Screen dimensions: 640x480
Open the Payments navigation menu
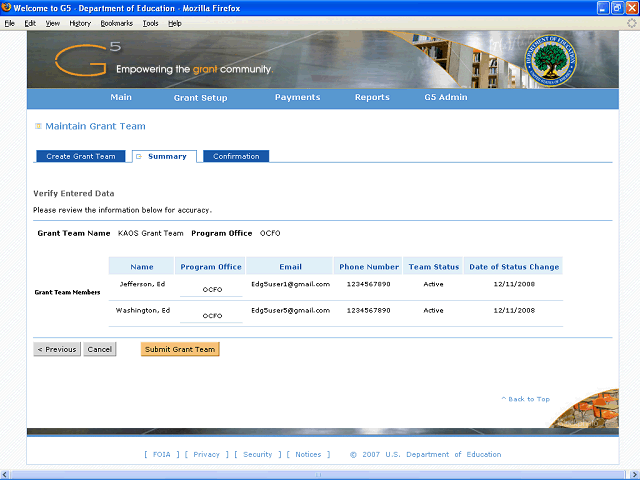click(297, 98)
